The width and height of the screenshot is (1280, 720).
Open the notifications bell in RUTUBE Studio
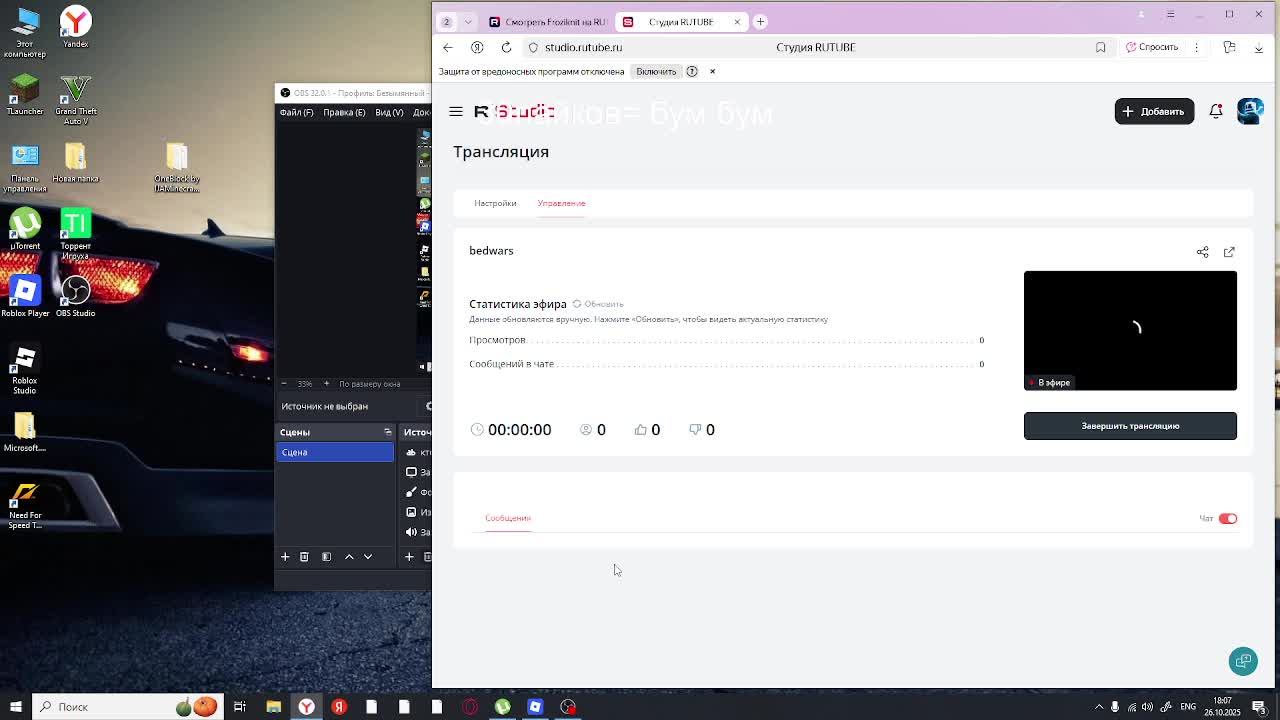[1216, 111]
